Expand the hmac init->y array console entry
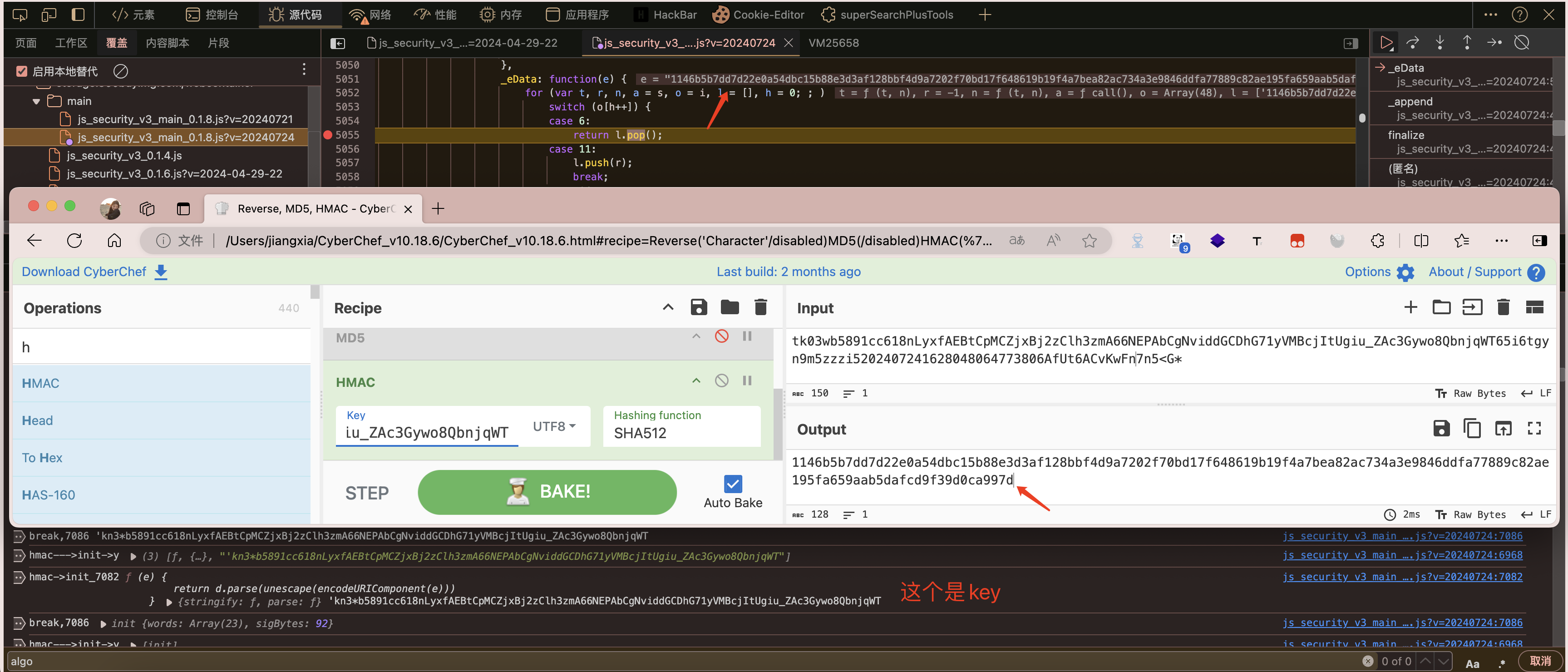 133,556
